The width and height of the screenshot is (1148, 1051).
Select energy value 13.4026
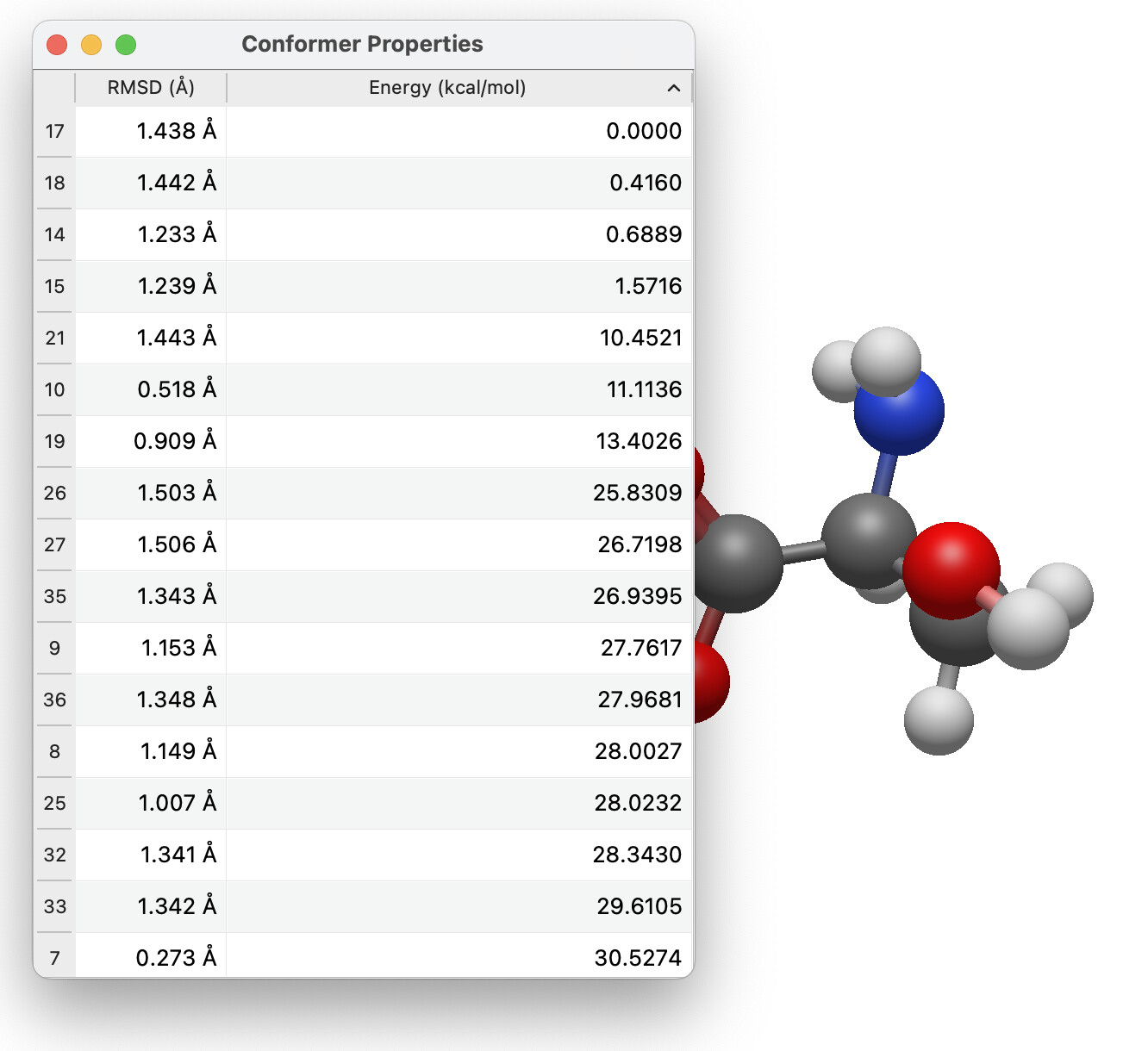pos(459,441)
